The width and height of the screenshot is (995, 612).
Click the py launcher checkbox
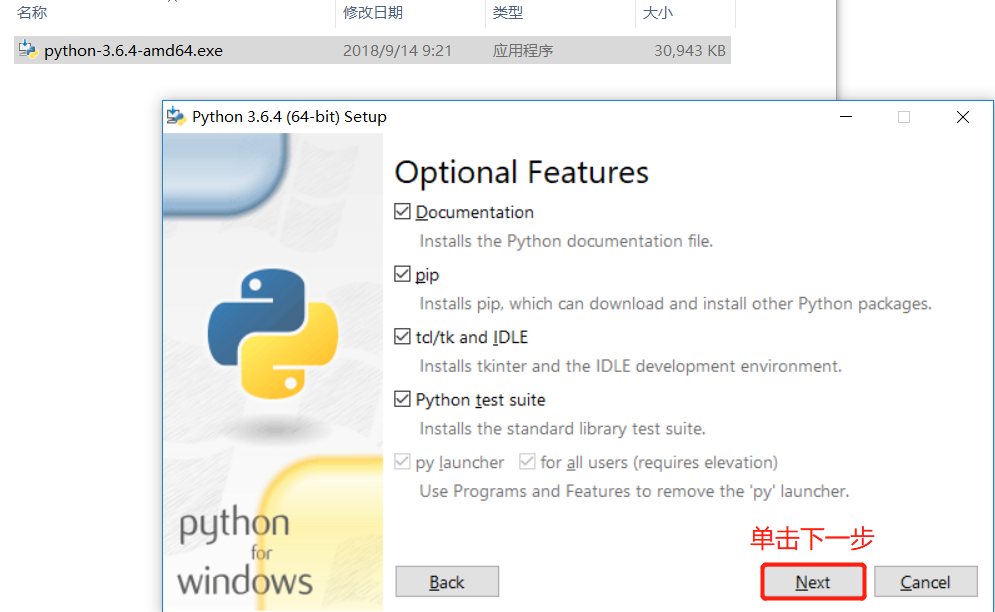coord(403,462)
